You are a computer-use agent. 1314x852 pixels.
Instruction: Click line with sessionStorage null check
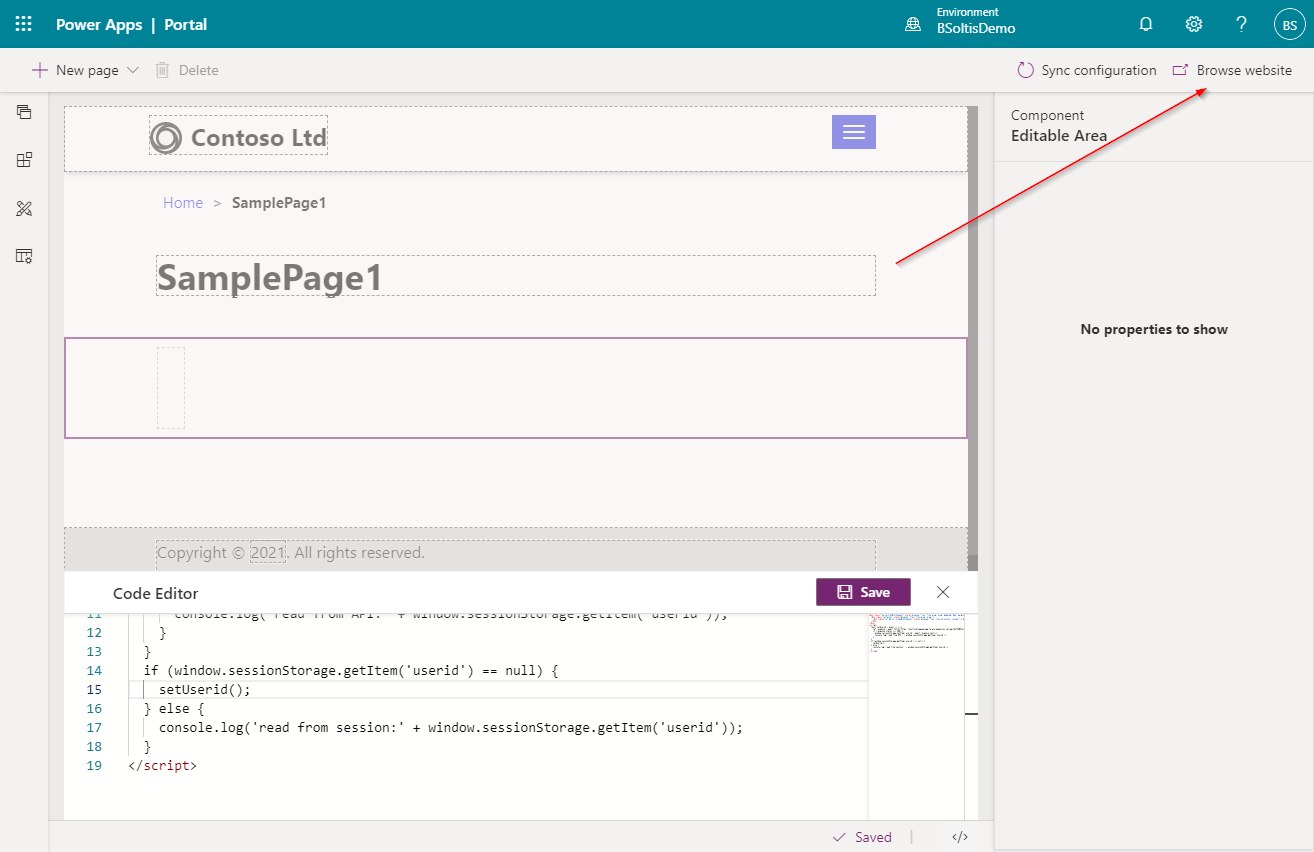350,671
